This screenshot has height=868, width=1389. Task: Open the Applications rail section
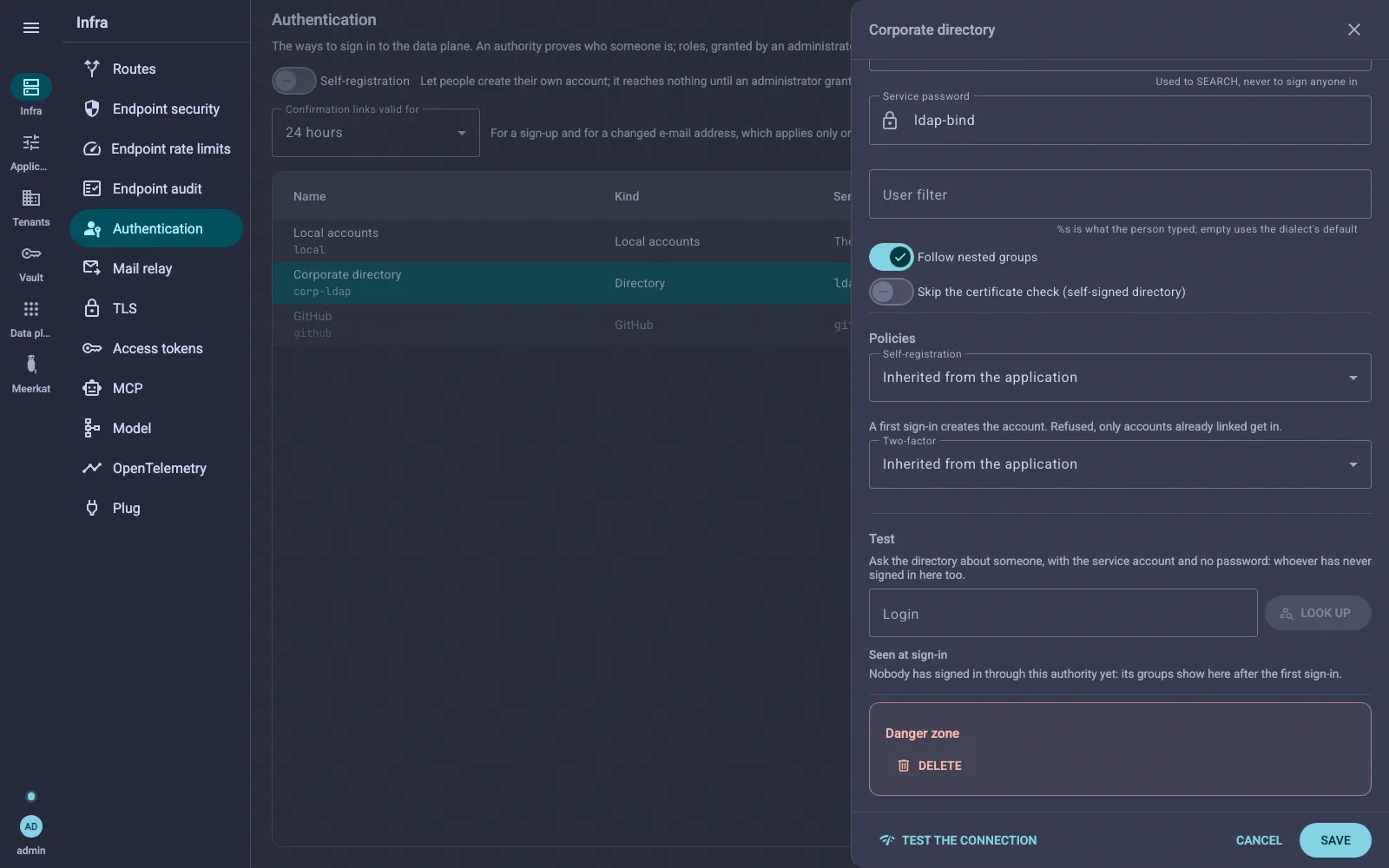click(31, 151)
